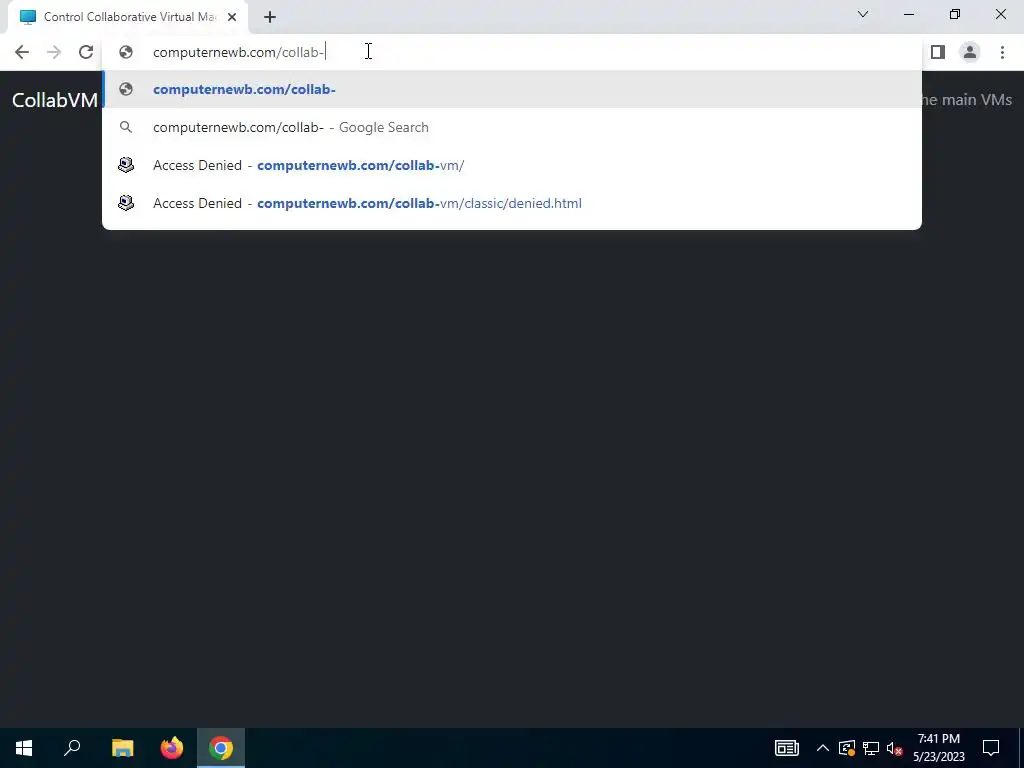Click the Chrome taskbar icon
The image size is (1024, 768).
pyautogui.click(x=221, y=748)
